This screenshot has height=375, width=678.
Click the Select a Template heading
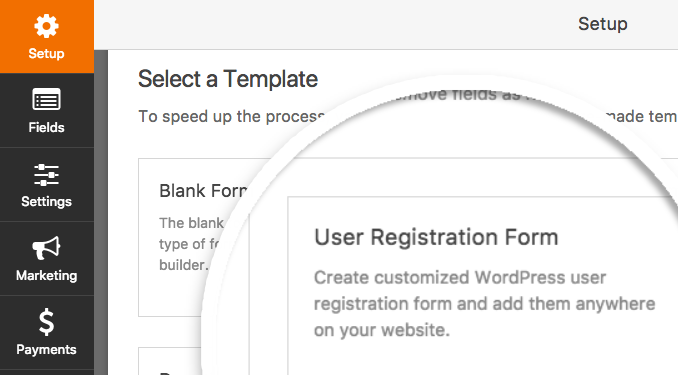coord(228,79)
